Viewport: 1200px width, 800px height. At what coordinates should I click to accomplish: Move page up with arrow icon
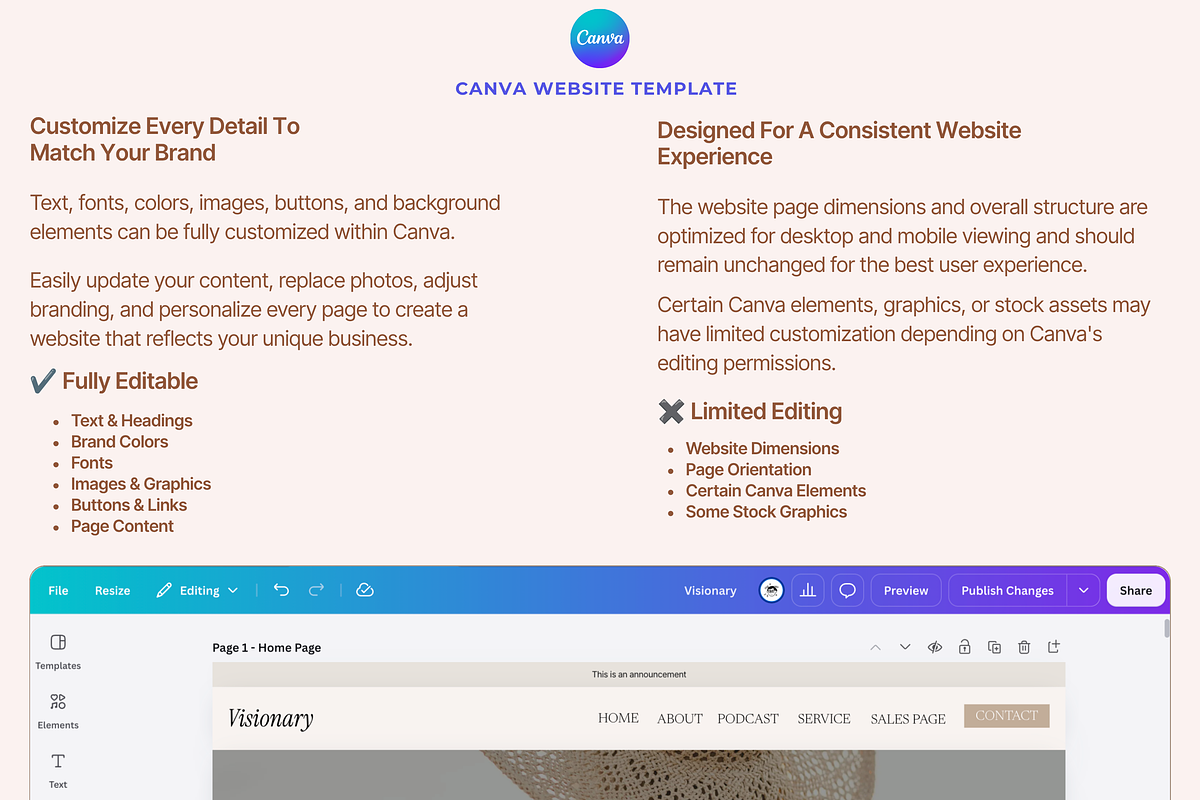875,647
